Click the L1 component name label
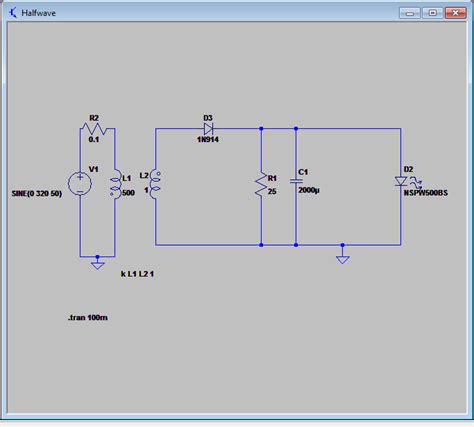The image size is (474, 427). coord(127,178)
